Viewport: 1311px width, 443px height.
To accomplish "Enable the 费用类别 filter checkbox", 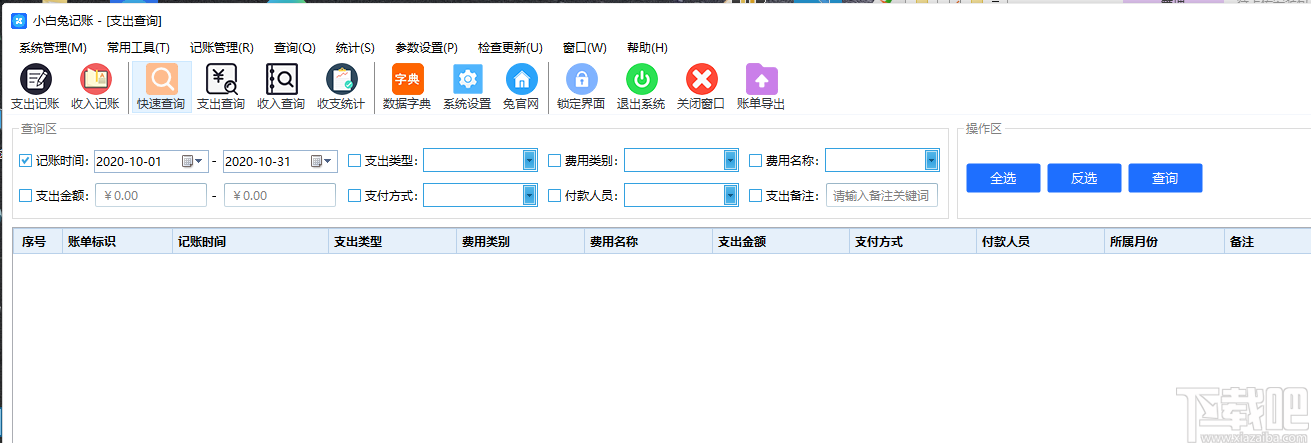I will coord(555,160).
